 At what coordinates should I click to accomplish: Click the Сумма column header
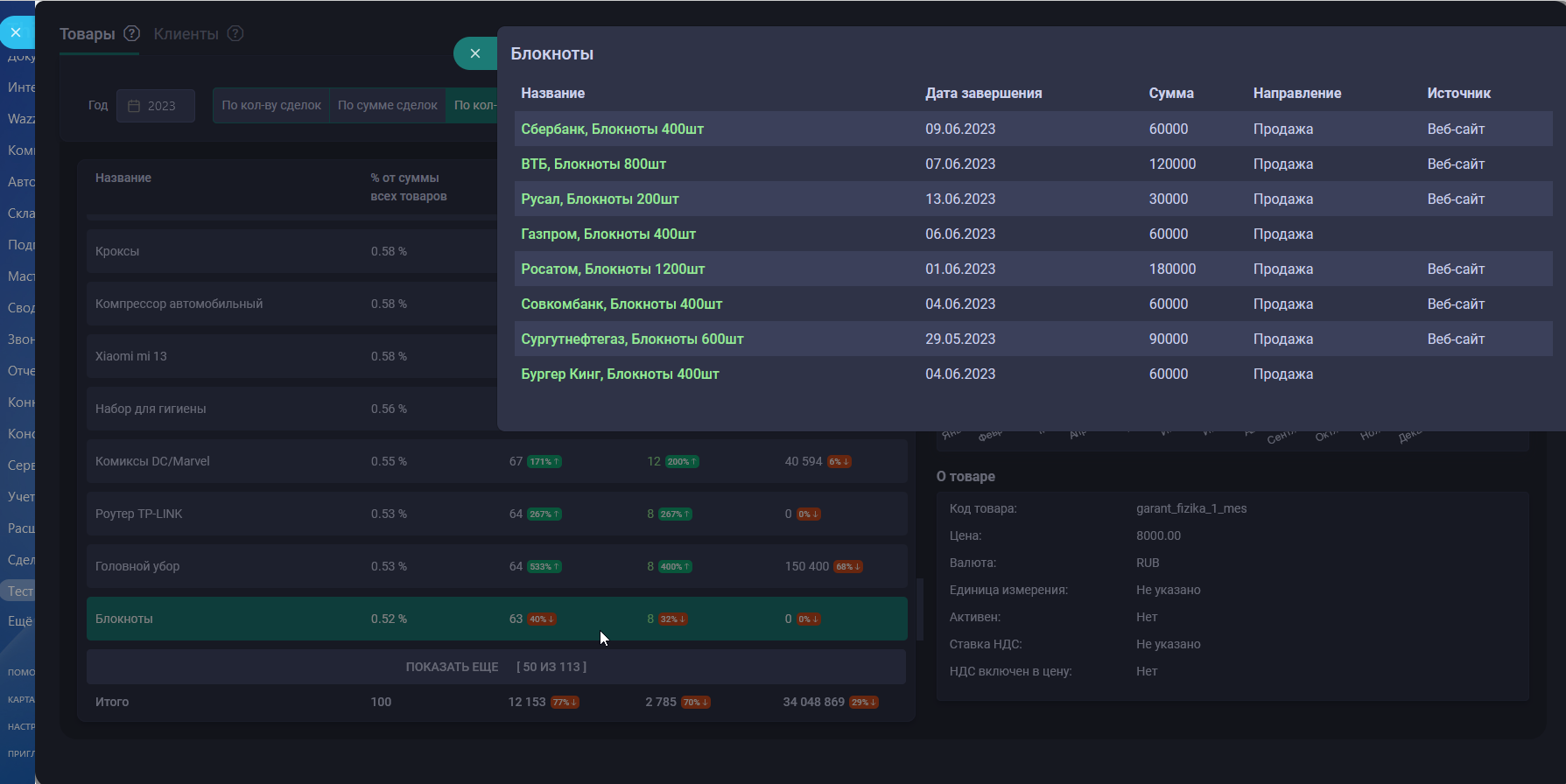1170,93
